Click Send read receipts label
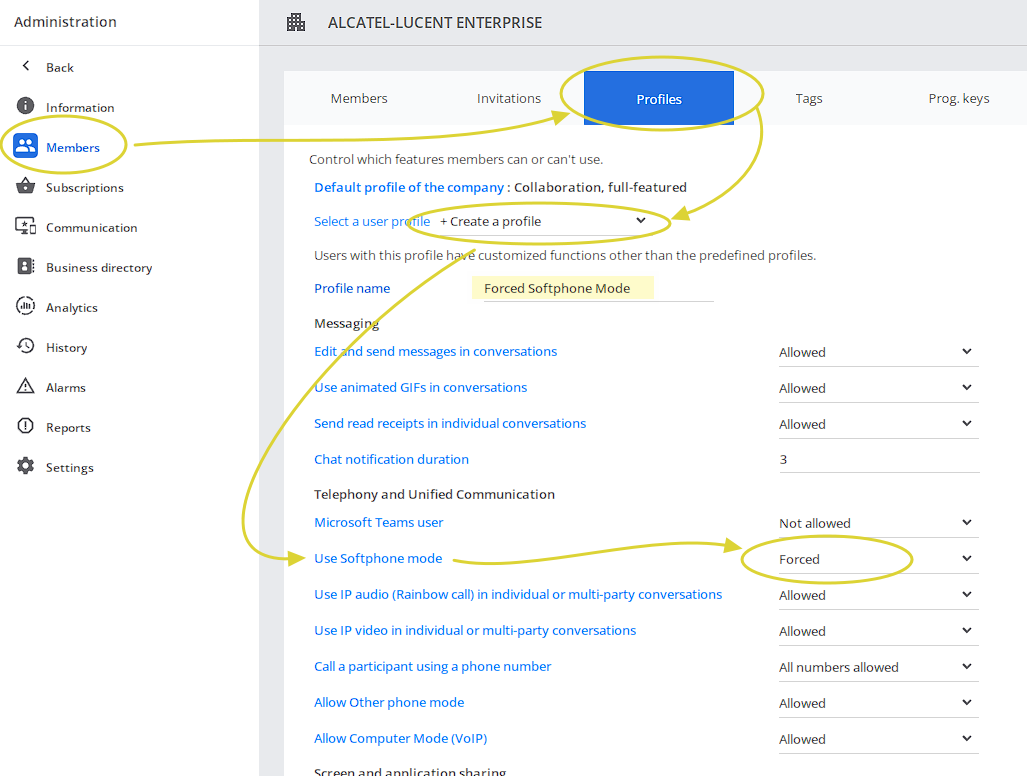Viewport: 1027px width, 776px height. (450, 423)
